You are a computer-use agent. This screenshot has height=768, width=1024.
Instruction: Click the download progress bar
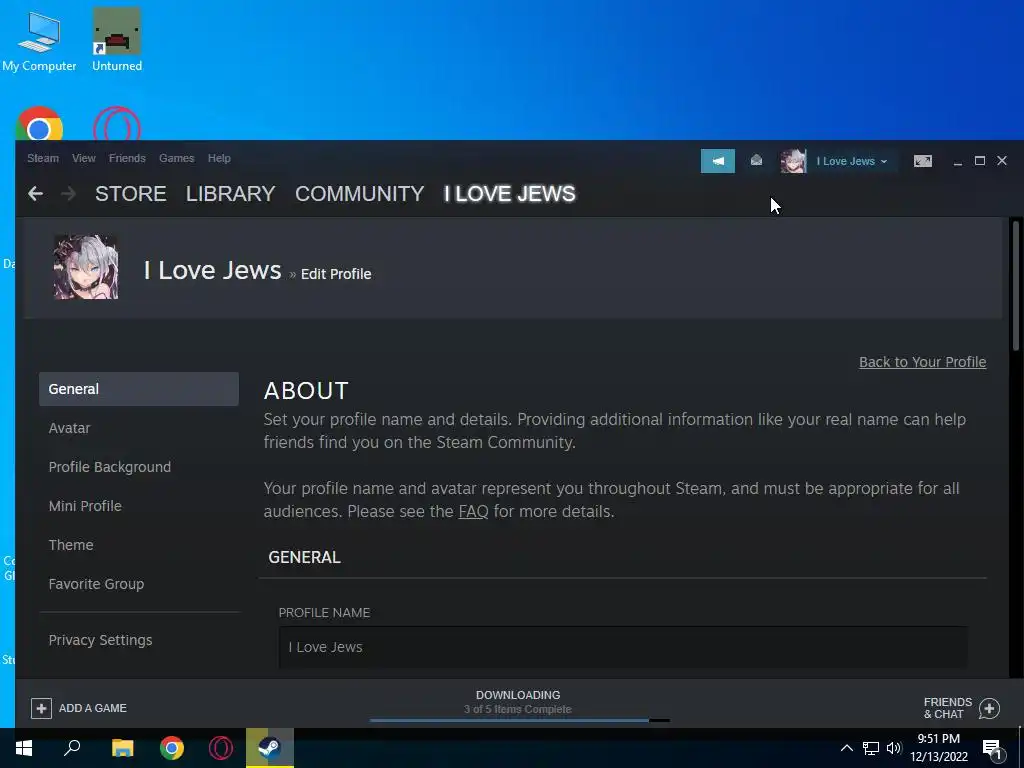pyautogui.click(x=520, y=720)
